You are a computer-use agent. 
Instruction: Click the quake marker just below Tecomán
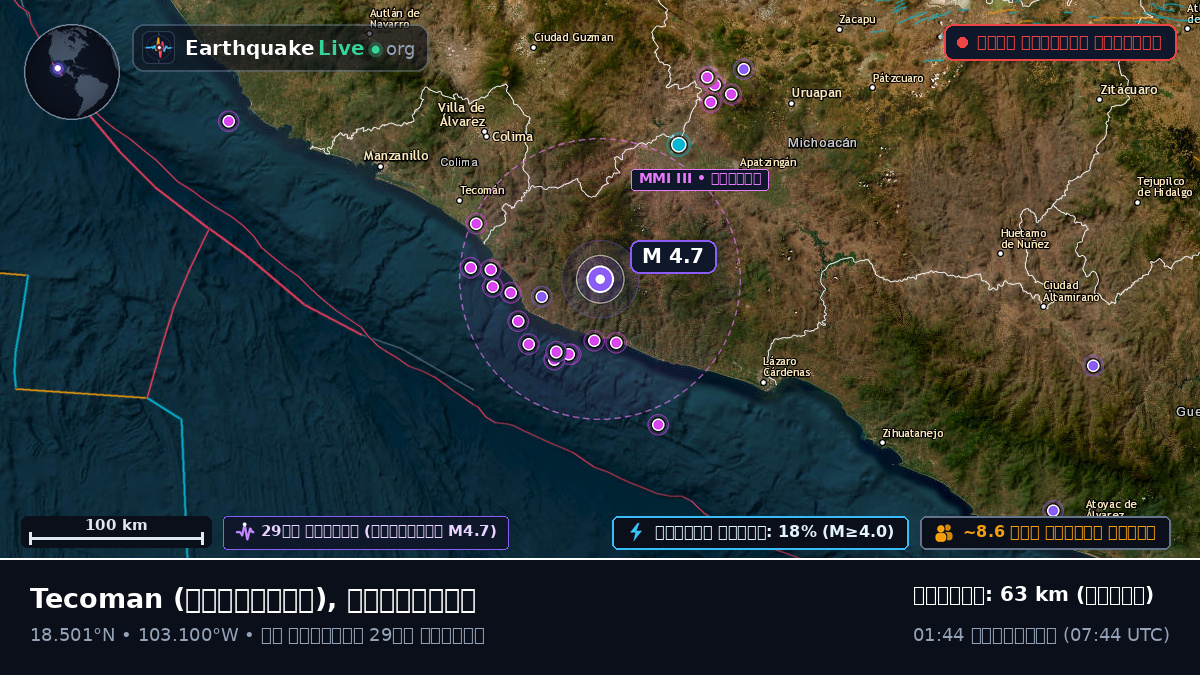click(x=476, y=223)
